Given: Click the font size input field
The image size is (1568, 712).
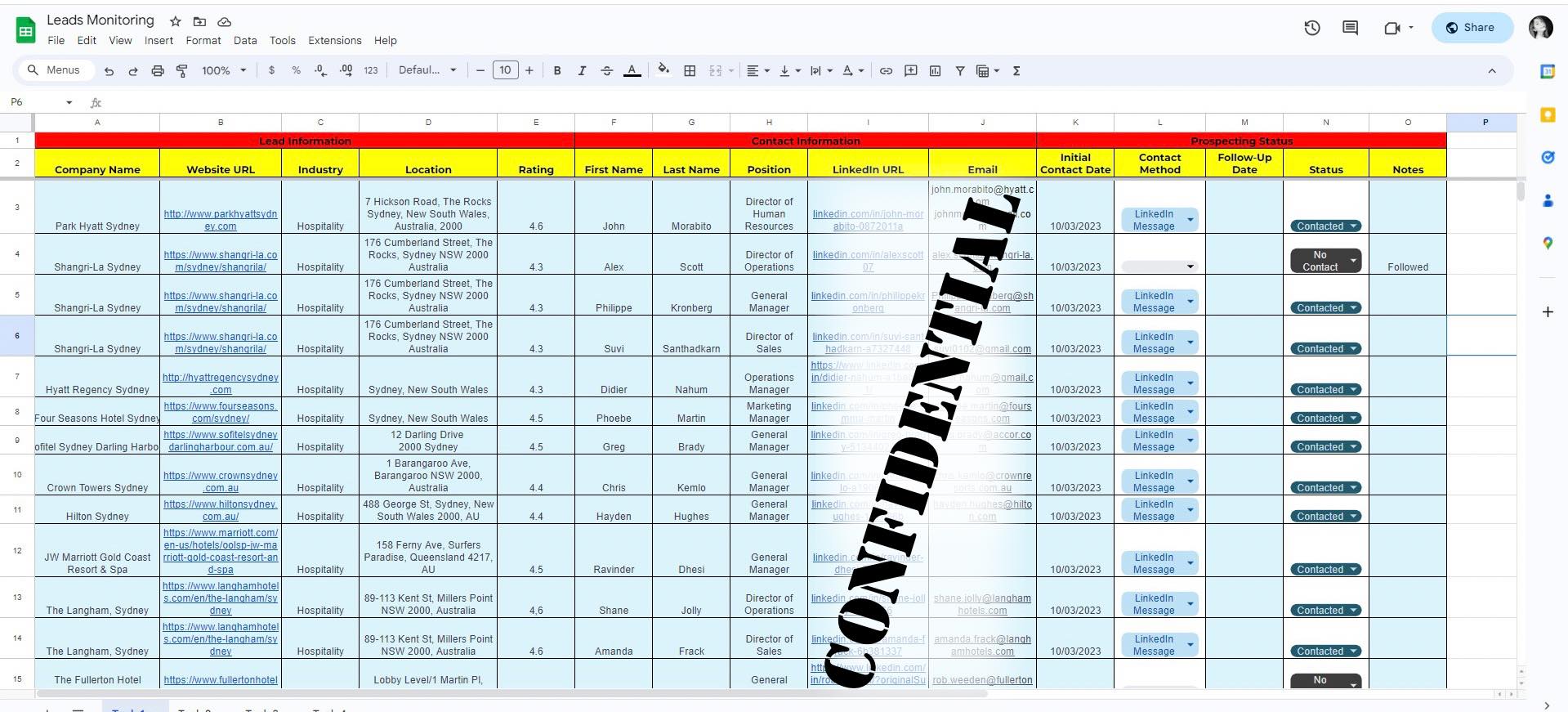Looking at the screenshot, I should 505,70.
